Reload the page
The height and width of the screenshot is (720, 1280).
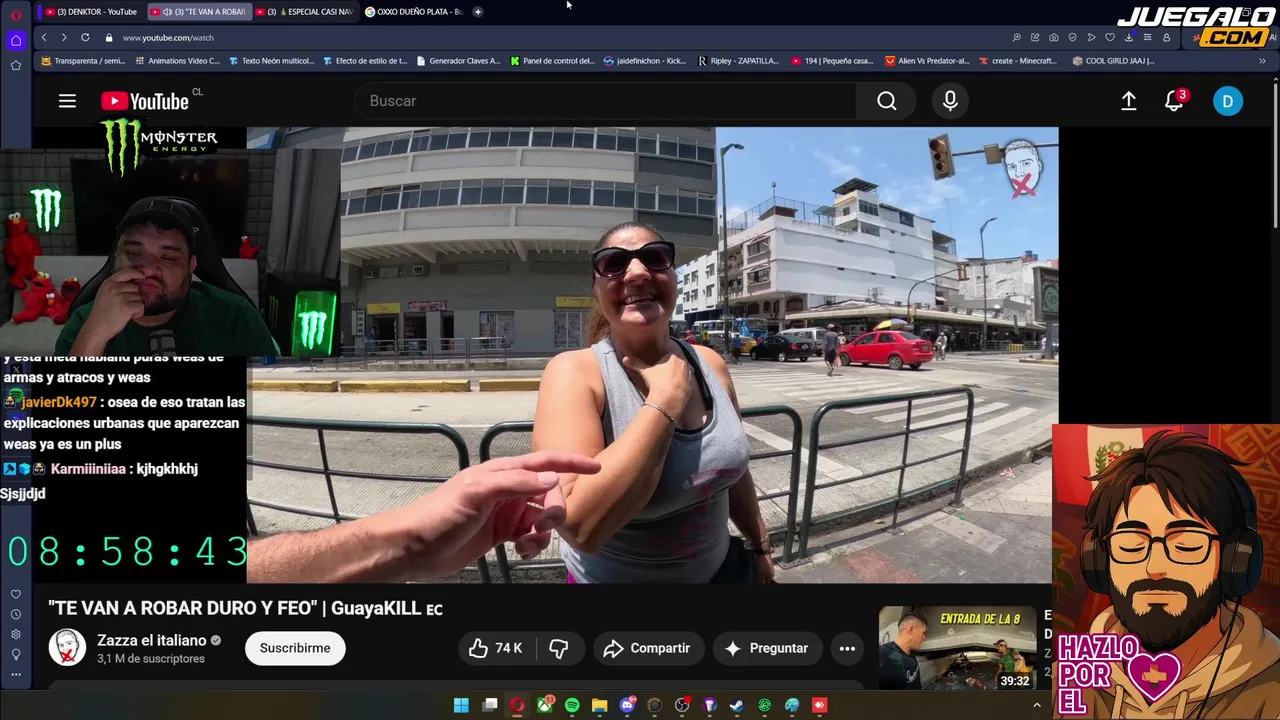[x=85, y=37]
